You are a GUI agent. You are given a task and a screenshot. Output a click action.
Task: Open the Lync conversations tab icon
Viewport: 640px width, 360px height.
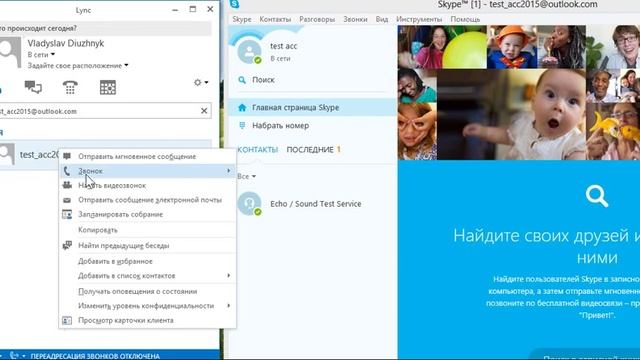pos(33,87)
